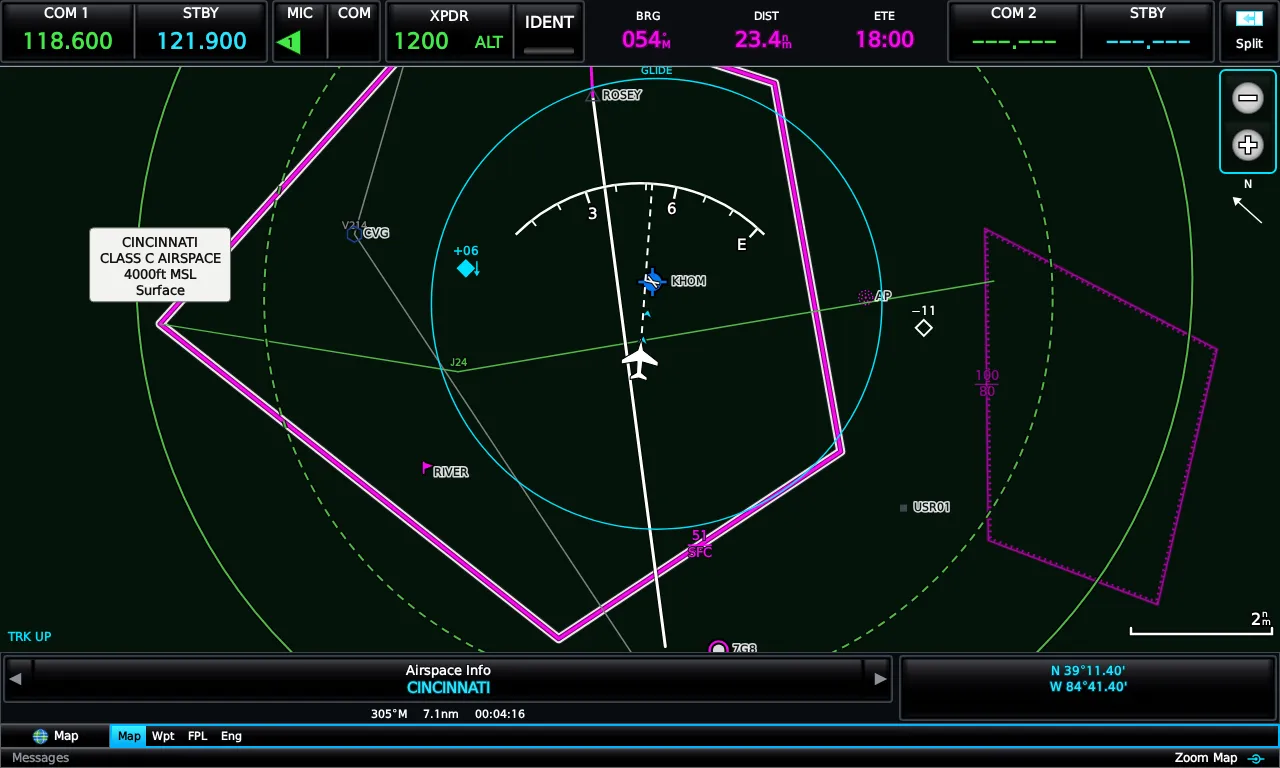Click the zoom in plus button
Screen dimensions: 1280x768
click(x=1247, y=145)
